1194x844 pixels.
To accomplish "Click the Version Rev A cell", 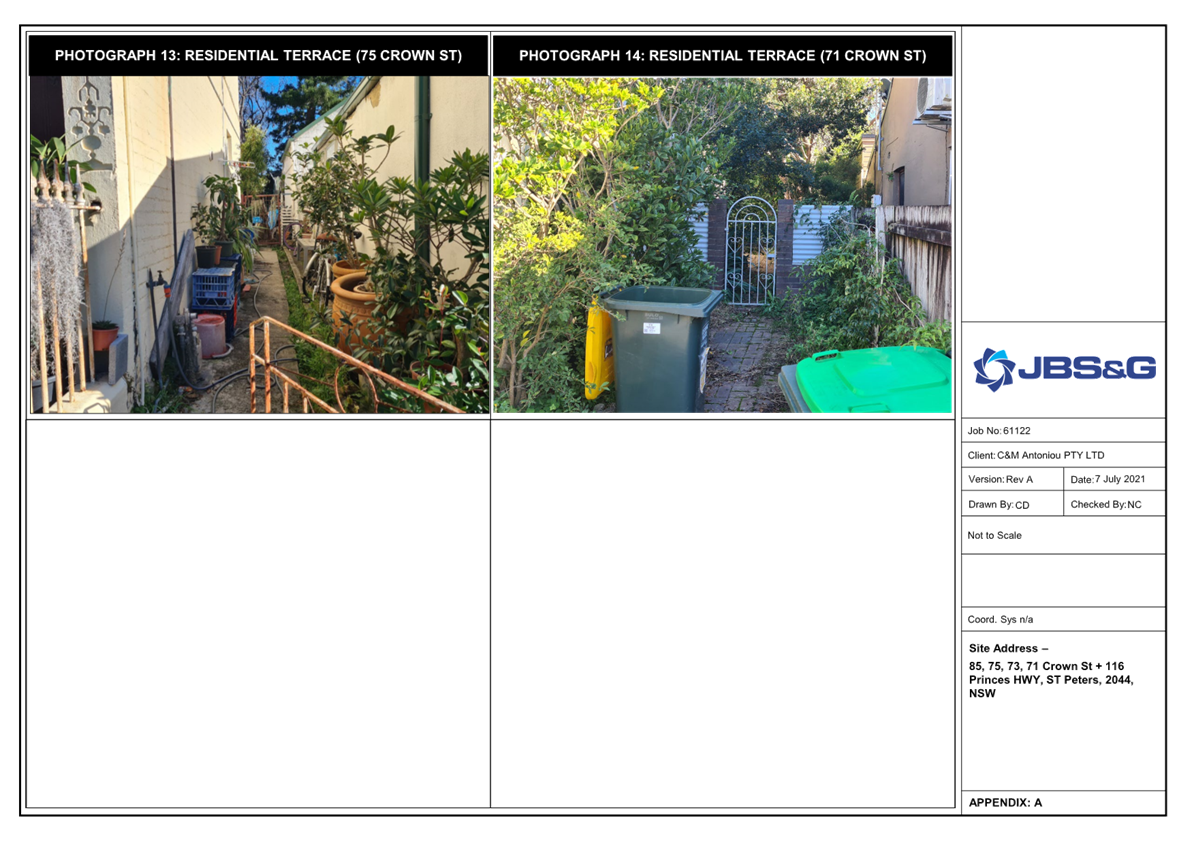I will coord(1002,480).
